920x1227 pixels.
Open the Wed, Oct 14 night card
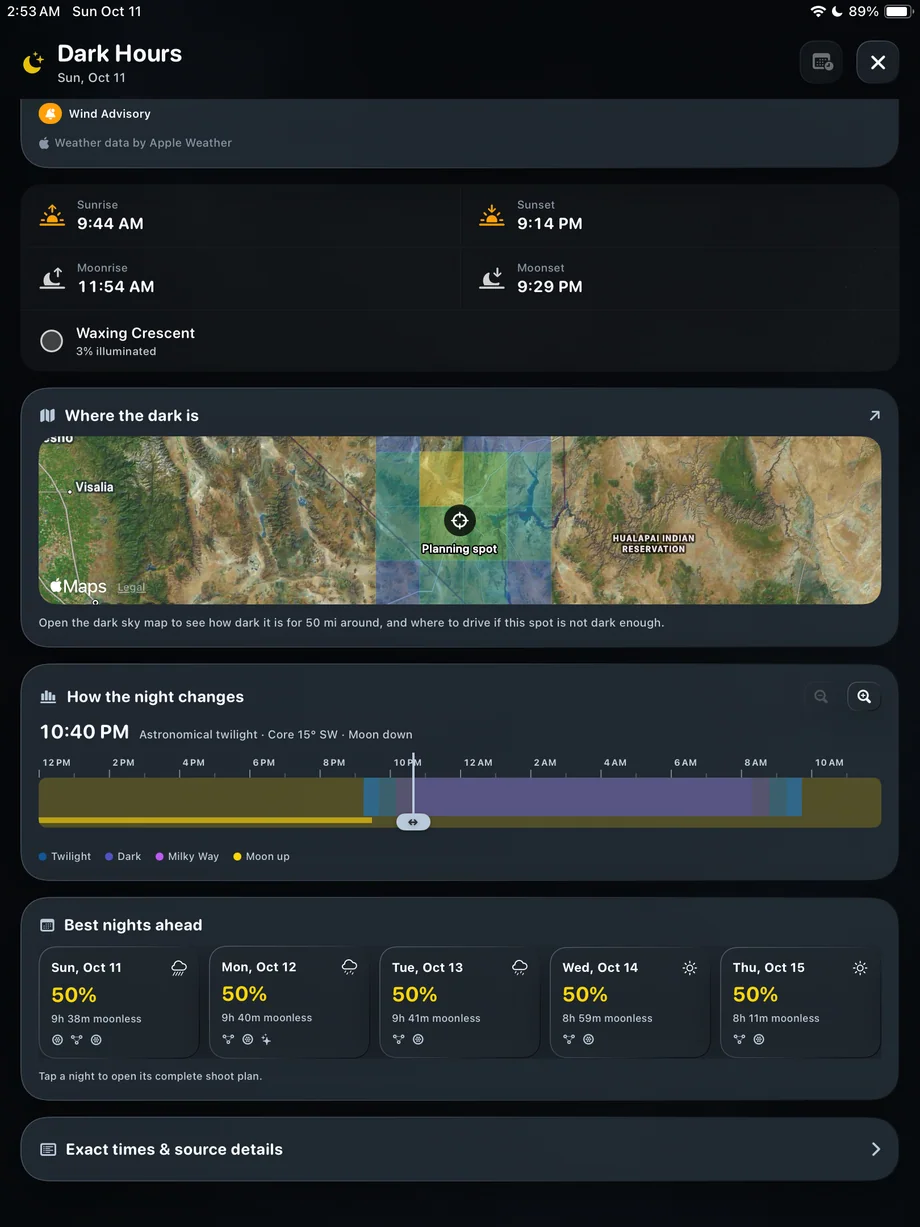click(630, 1003)
